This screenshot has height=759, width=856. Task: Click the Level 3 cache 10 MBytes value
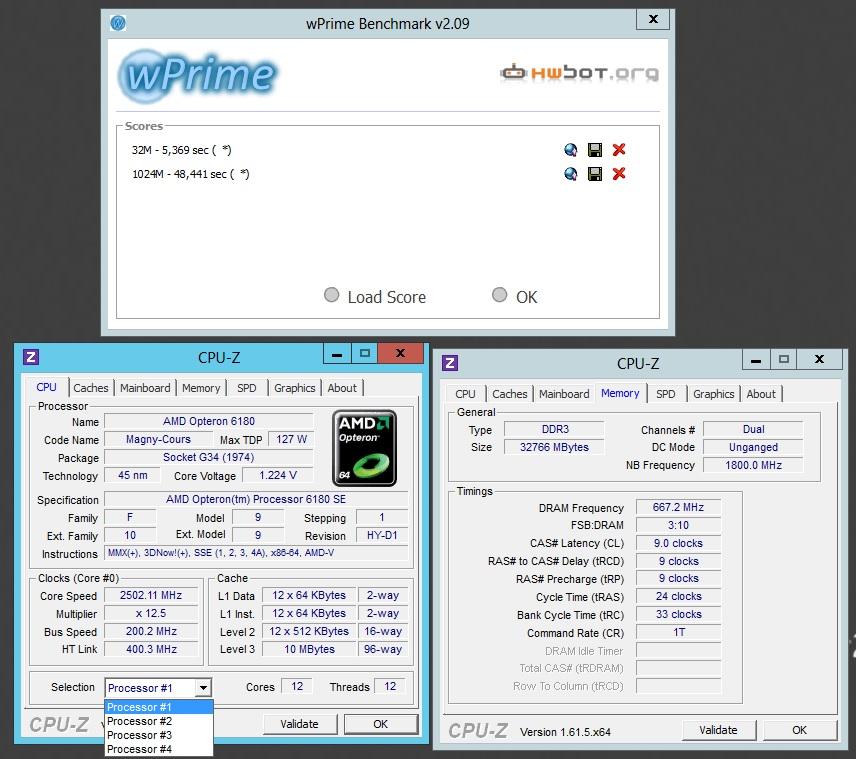[309, 649]
